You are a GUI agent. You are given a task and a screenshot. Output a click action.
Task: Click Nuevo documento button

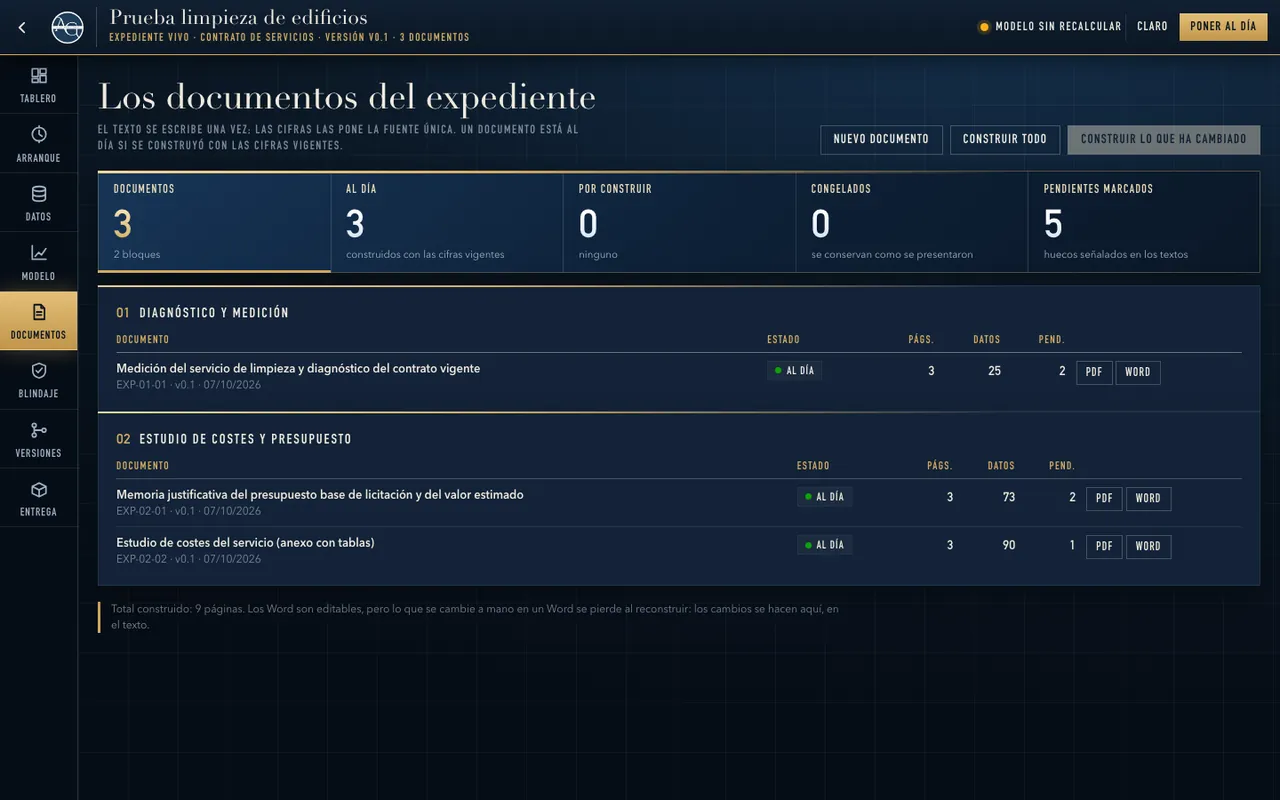click(881, 139)
